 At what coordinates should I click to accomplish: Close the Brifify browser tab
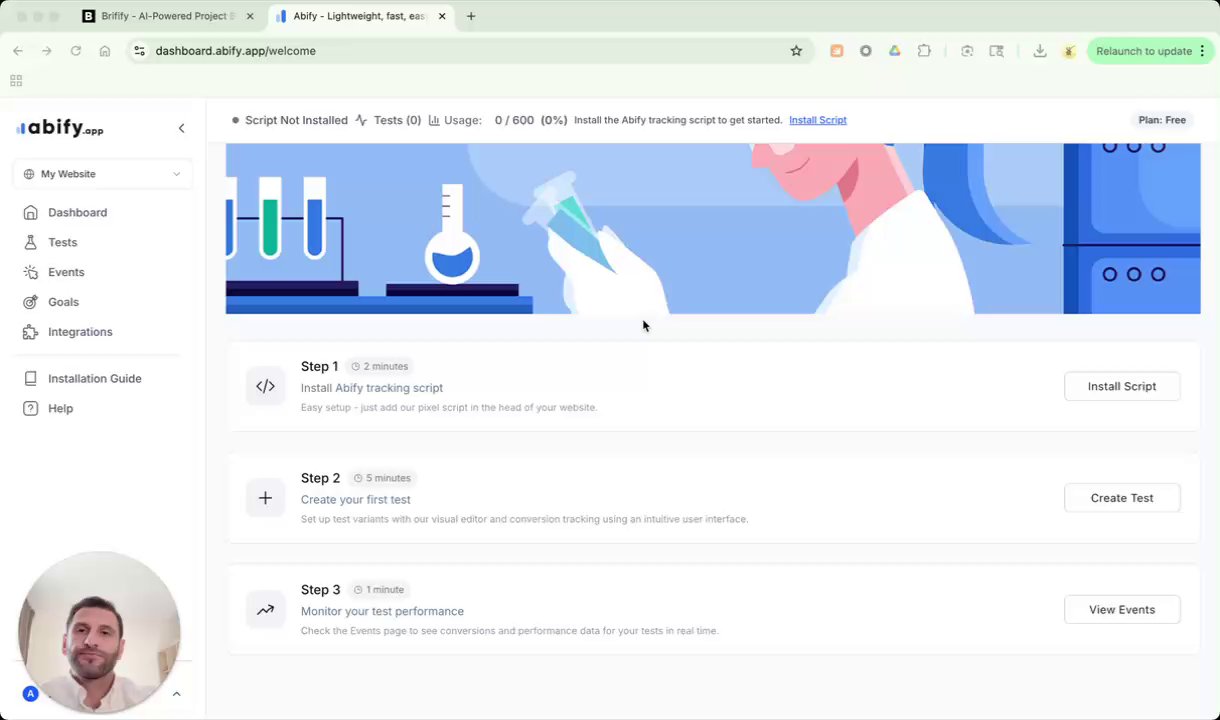coord(250,16)
